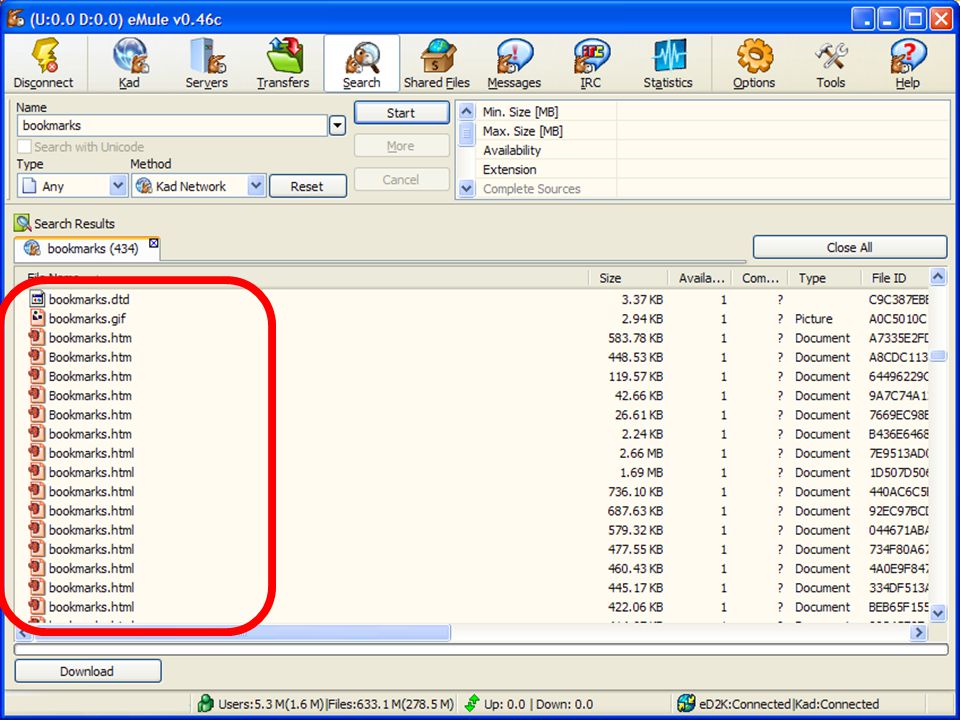Sort results by the Availa... column header
Viewport: 960px width, 720px height.
pyautogui.click(x=702, y=278)
